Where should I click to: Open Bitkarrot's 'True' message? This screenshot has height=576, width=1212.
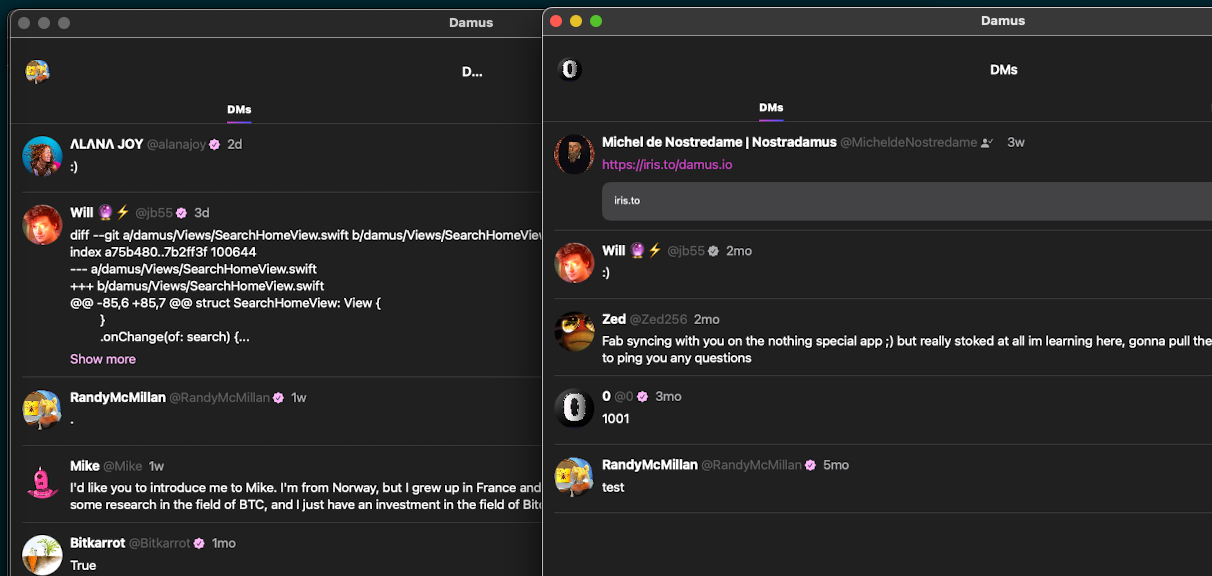(x=83, y=565)
